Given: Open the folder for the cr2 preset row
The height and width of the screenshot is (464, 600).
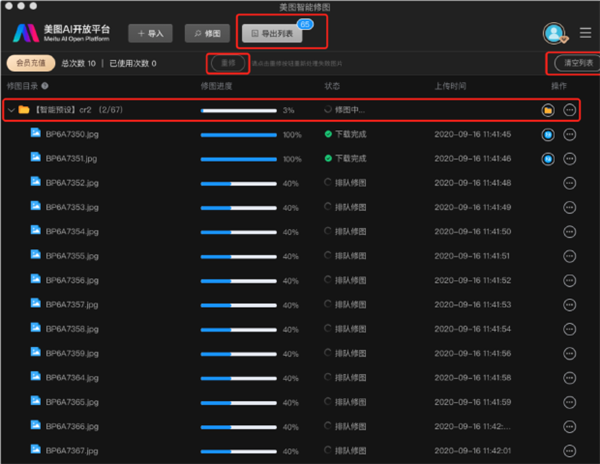Looking at the screenshot, I should (548, 110).
